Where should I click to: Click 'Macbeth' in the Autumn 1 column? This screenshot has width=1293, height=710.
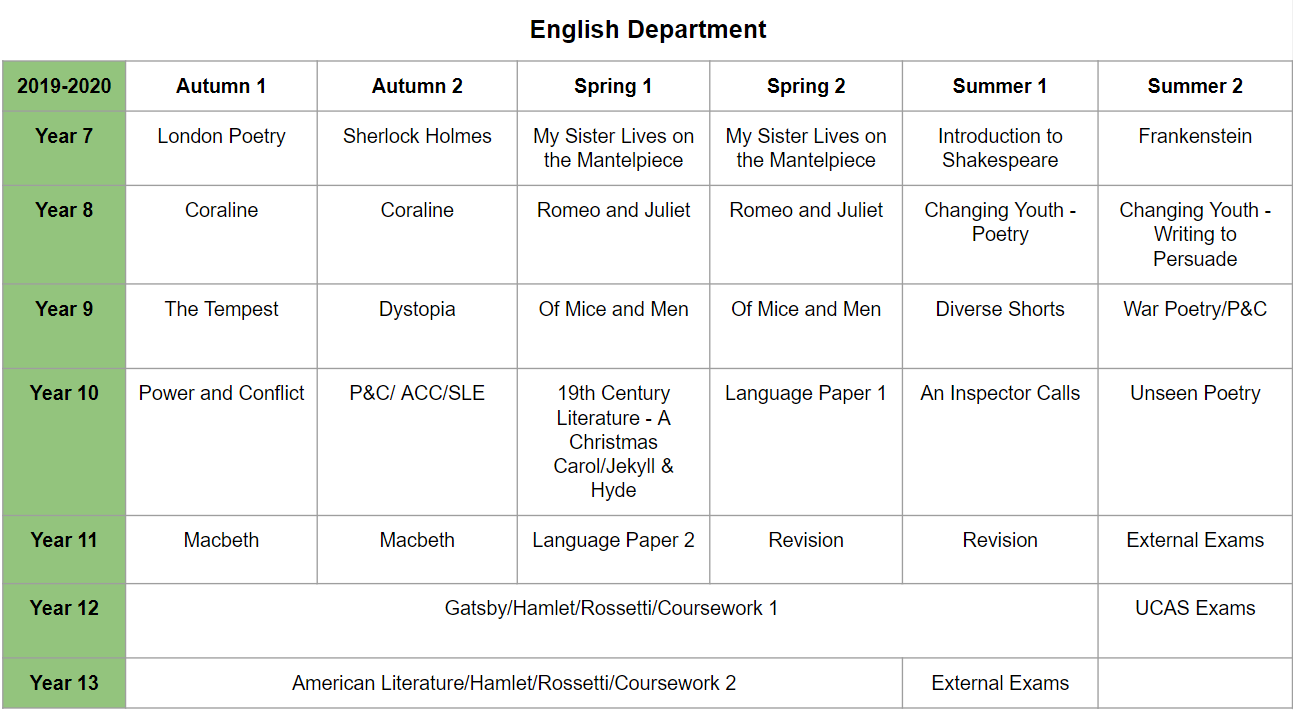221,549
